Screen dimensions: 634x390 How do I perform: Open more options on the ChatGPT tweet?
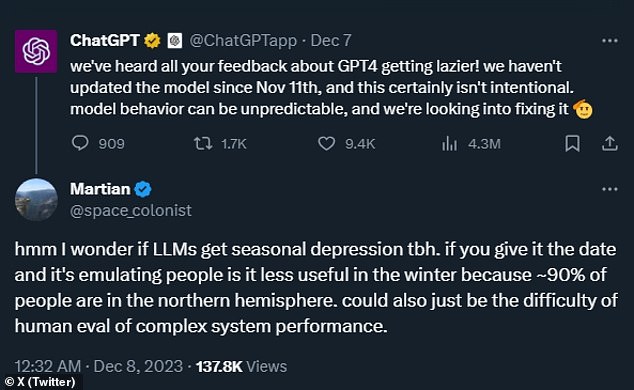(610, 40)
